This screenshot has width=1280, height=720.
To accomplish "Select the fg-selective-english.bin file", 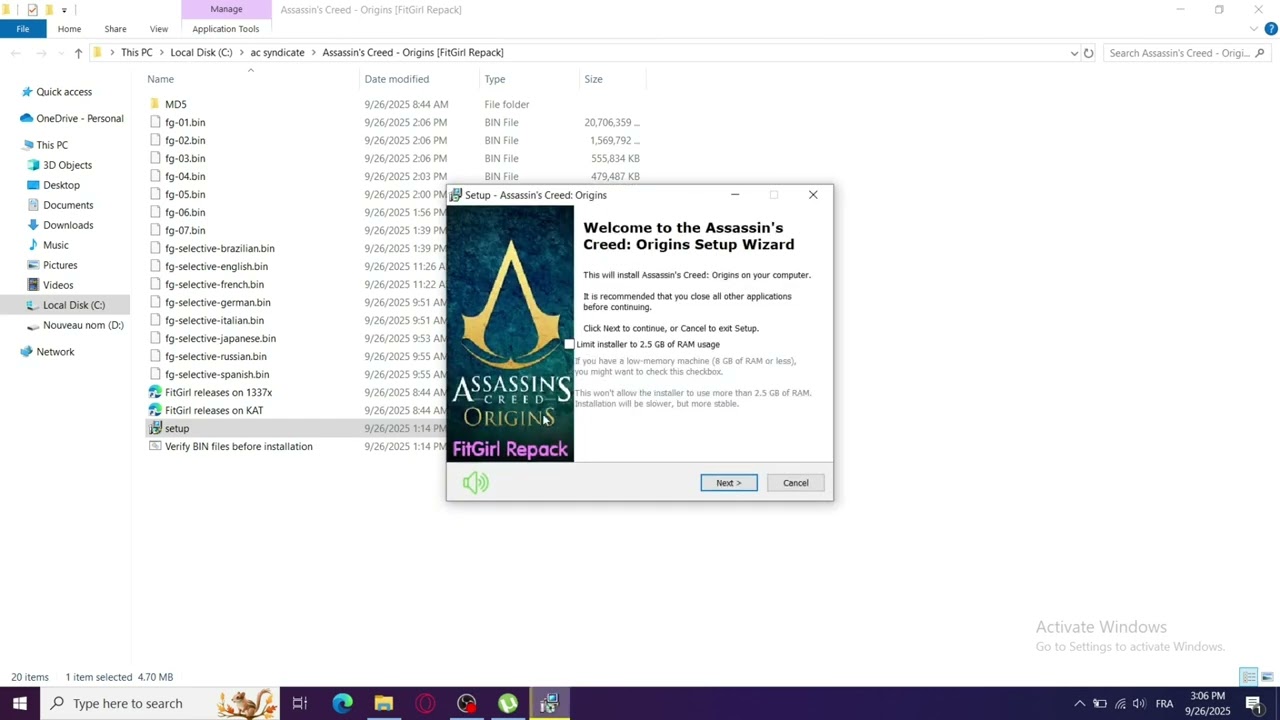I will [x=216, y=266].
